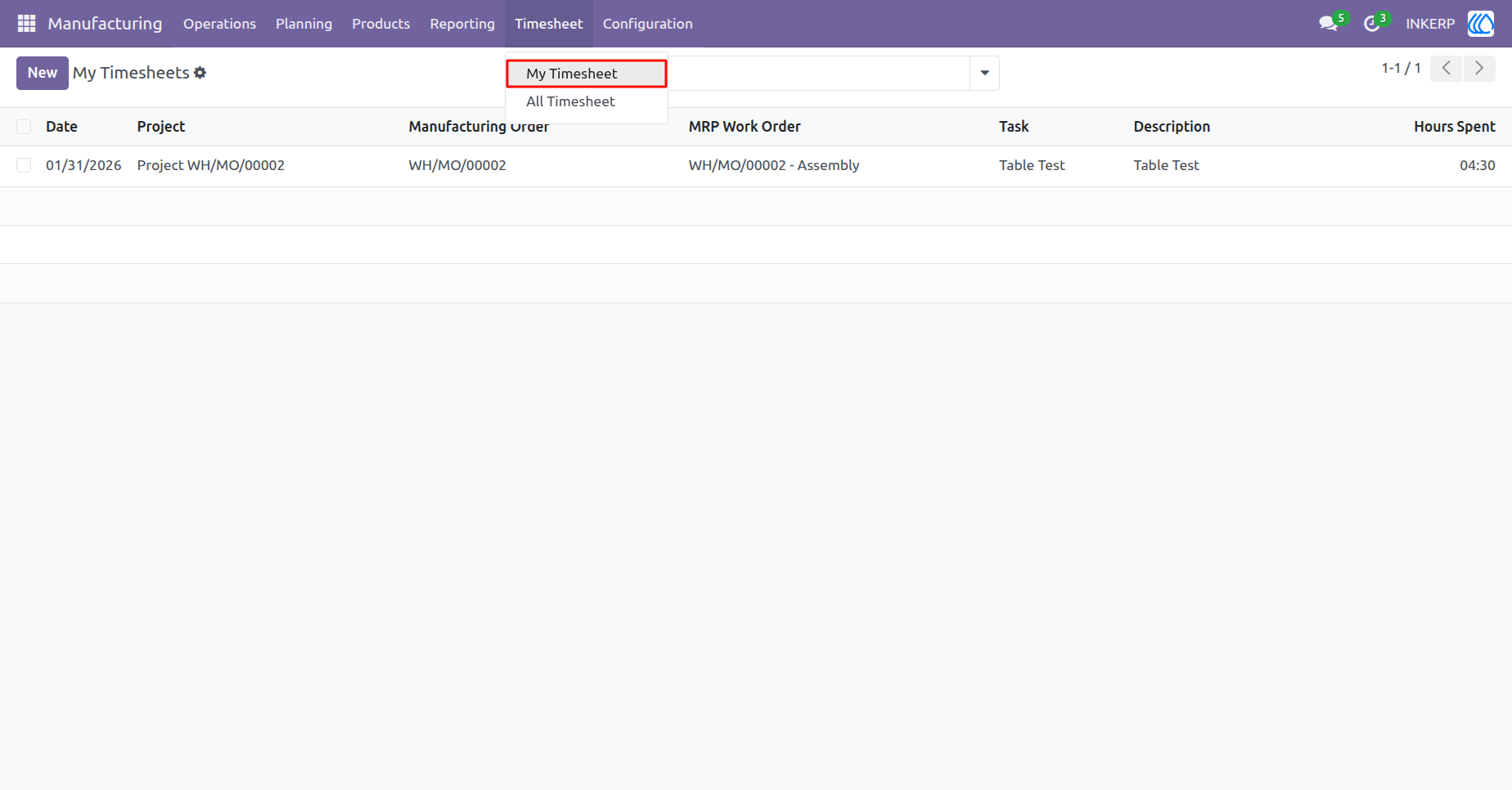Click the INKERP user avatar logo
This screenshot has height=790, width=1512.
point(1481,24)
